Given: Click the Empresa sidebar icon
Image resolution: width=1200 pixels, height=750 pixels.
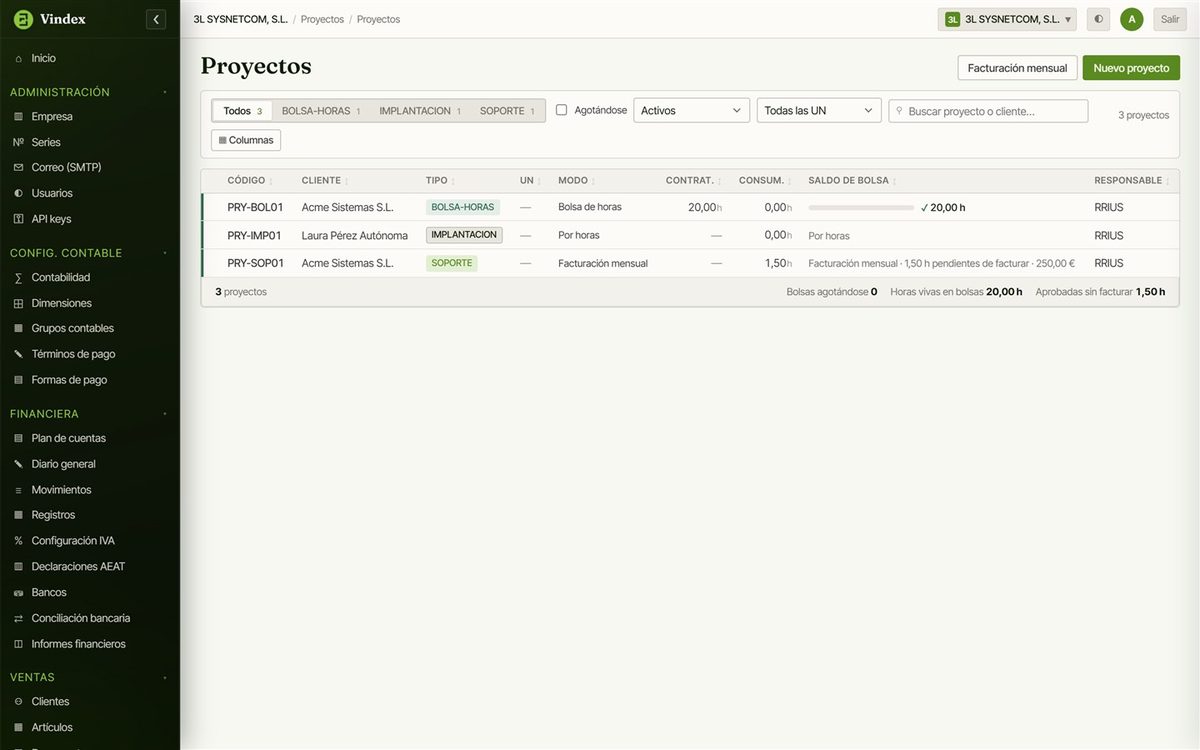Looking at the screenshot, I should (18, 117).
